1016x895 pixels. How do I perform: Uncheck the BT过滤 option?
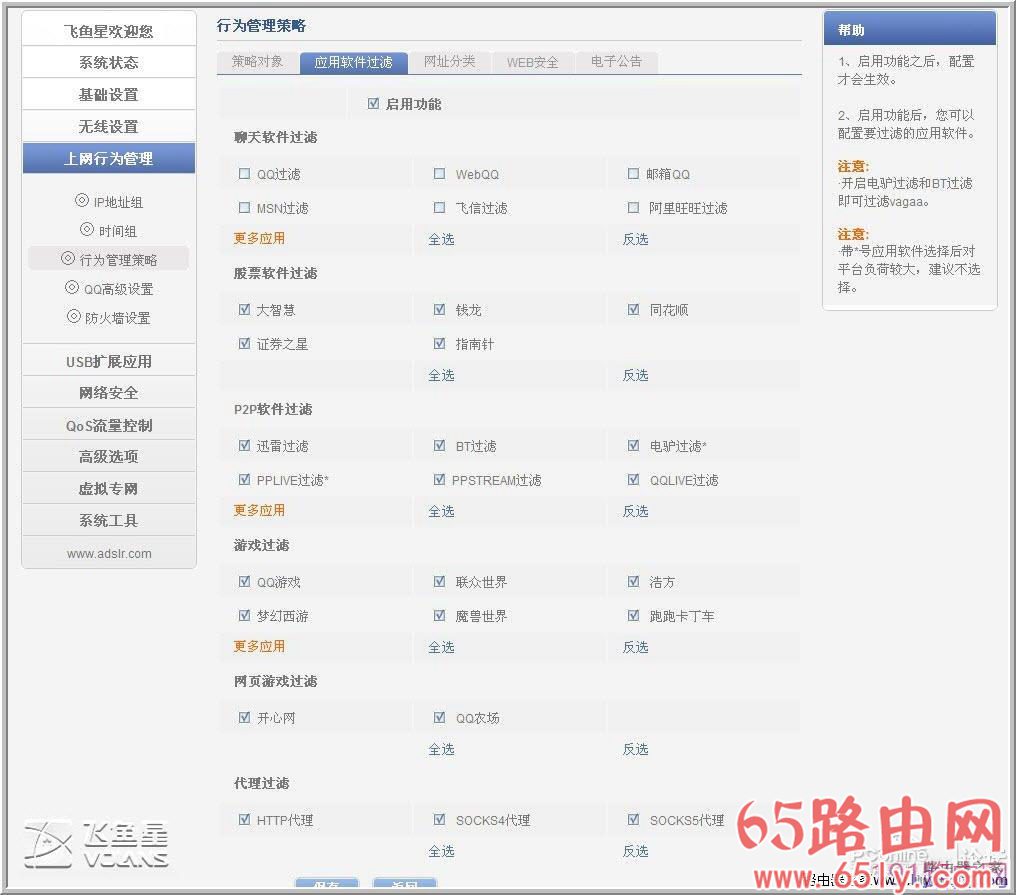click(439, 445)
